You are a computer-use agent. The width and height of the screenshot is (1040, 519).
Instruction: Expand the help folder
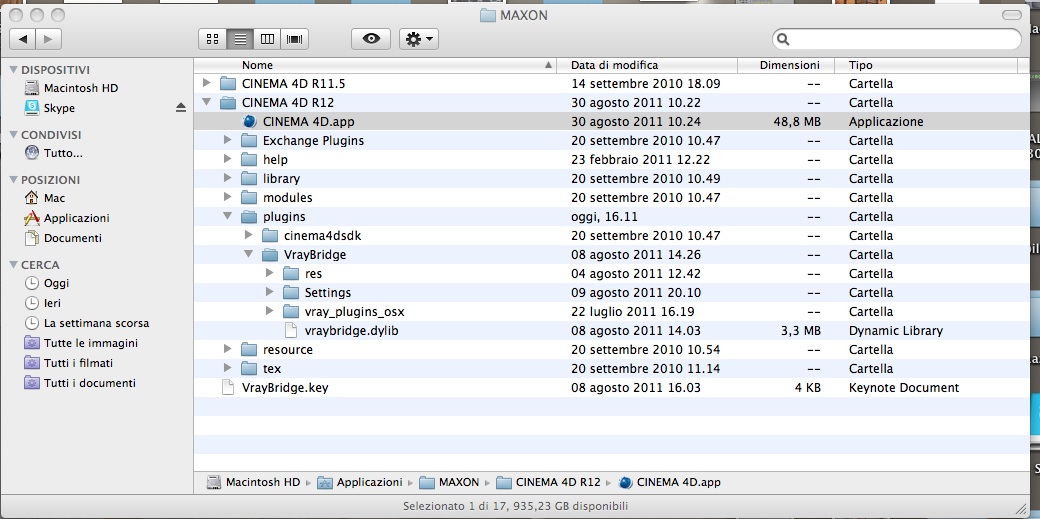pos(228,159)
